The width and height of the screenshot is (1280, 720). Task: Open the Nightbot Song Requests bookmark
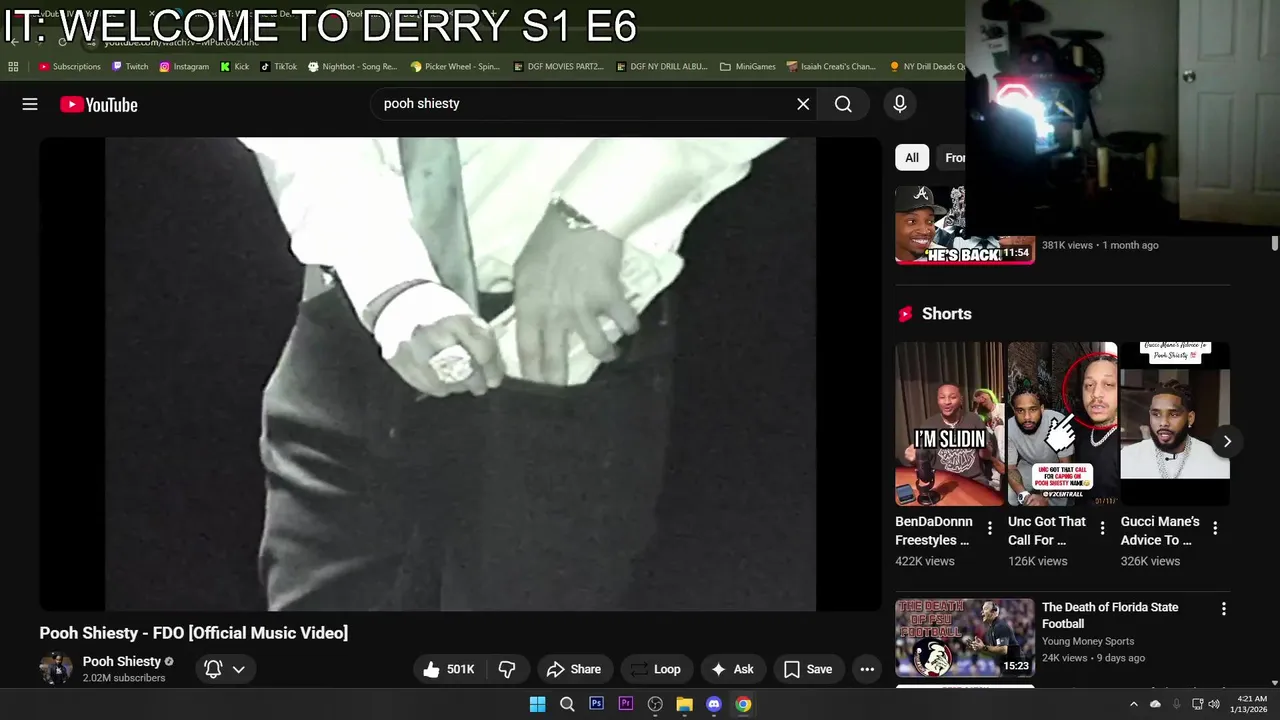point(353,67)
